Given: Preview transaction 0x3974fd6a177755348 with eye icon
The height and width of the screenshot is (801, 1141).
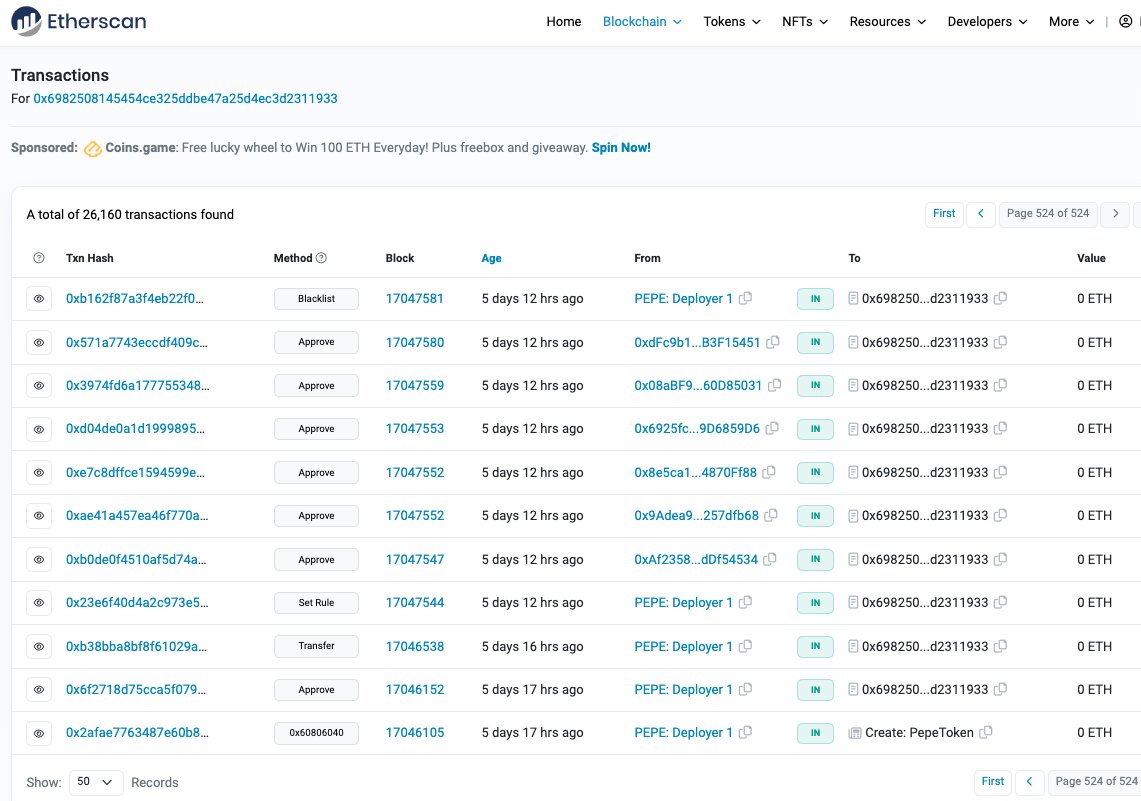Looking at the screenshot, I should pyautogui.click(x=39, y=386).
